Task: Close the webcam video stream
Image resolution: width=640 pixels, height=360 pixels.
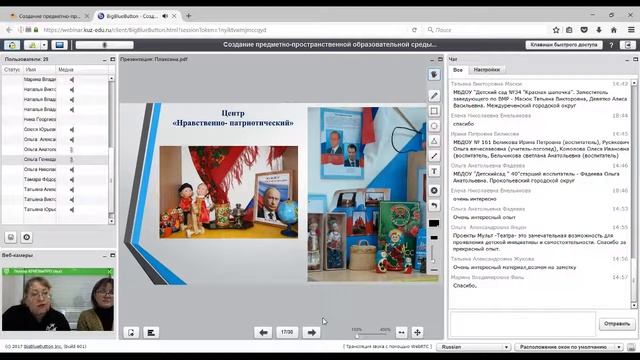Action: click(x=109, y=271)
